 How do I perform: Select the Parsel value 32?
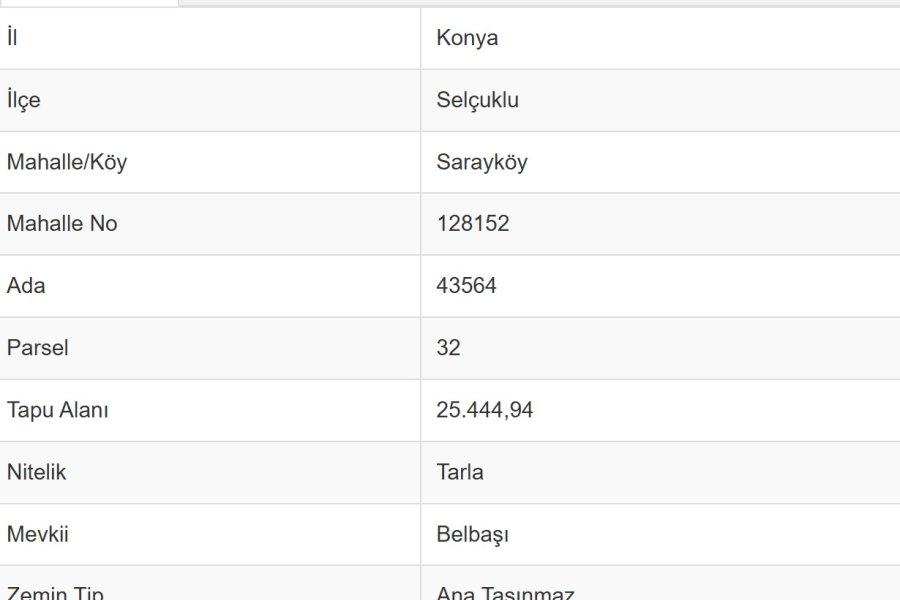click(448, 348)
